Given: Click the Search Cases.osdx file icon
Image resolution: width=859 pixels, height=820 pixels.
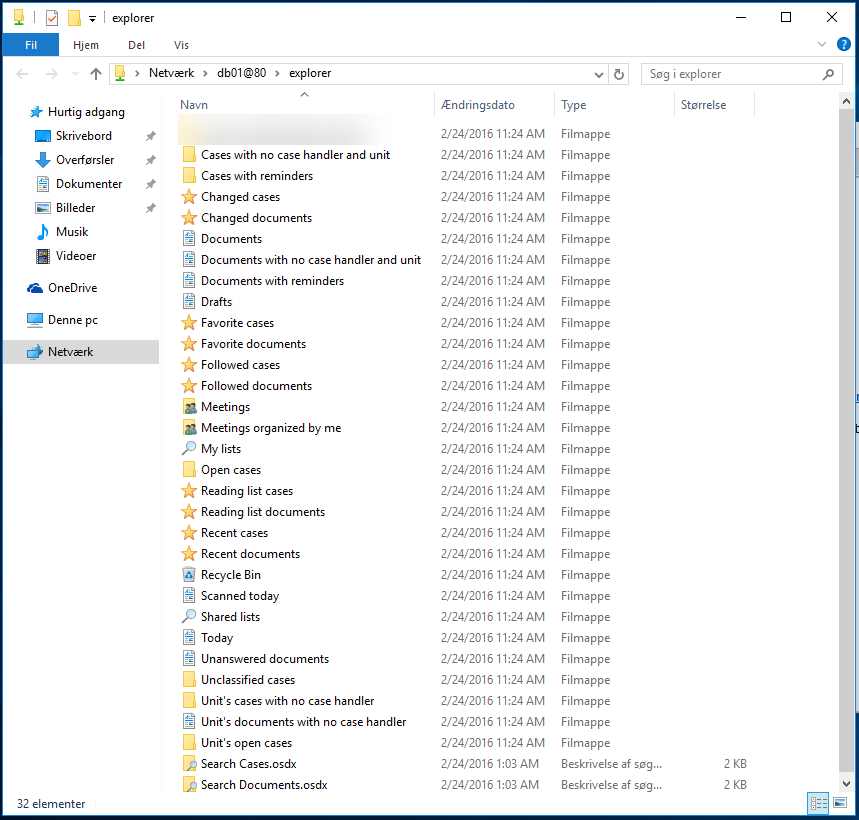Looking at the screenshot, I should 189,764.
